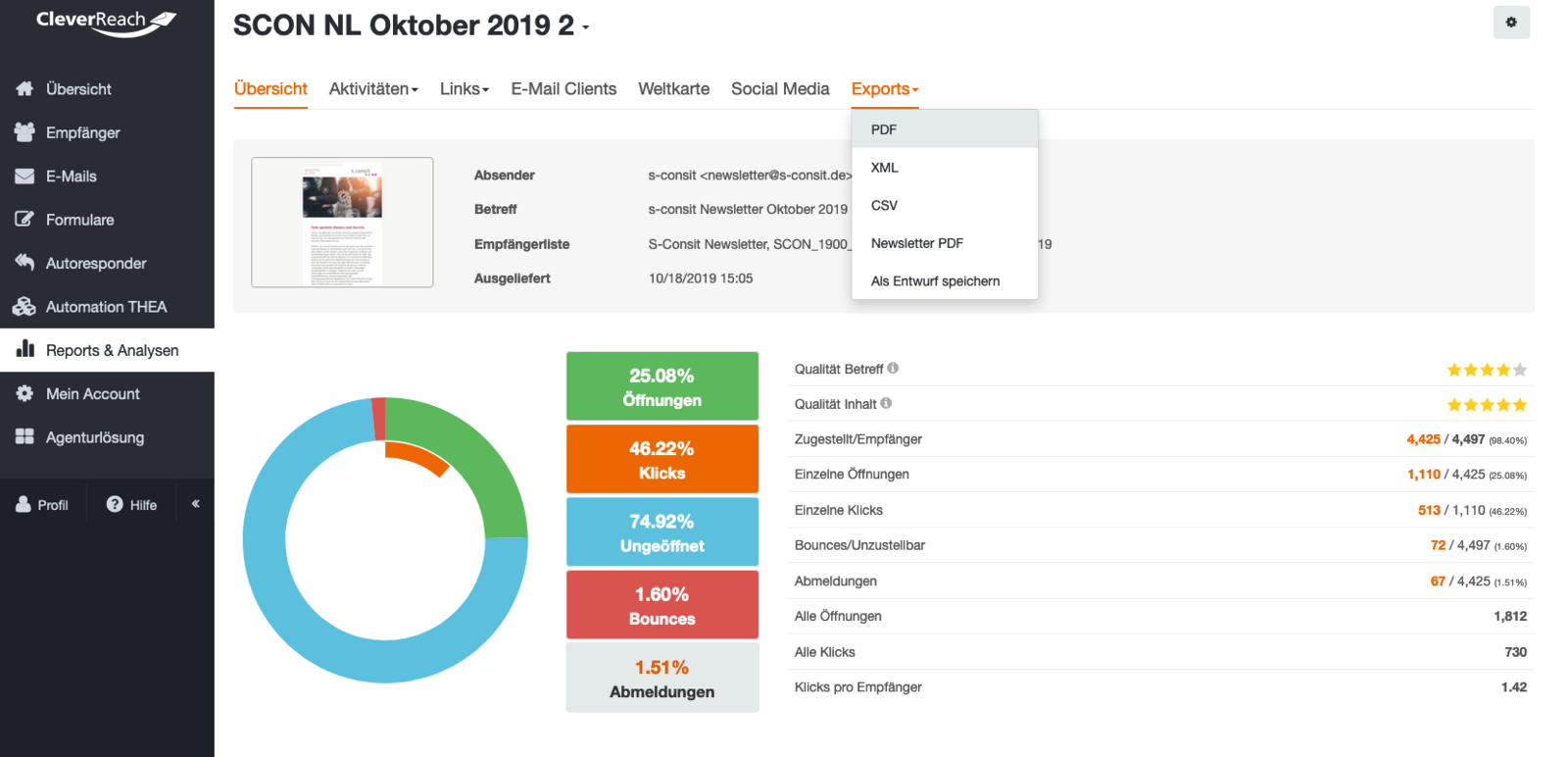Open the newsletter preview thumbnail
The width and height of the screenshot is (1568, 757).
click(342, 223)
